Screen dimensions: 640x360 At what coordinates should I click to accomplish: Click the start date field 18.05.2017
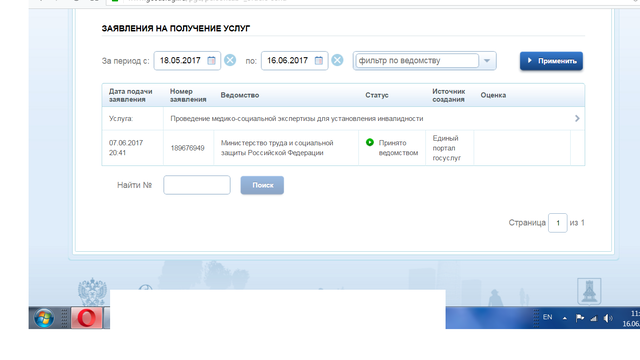187,60
